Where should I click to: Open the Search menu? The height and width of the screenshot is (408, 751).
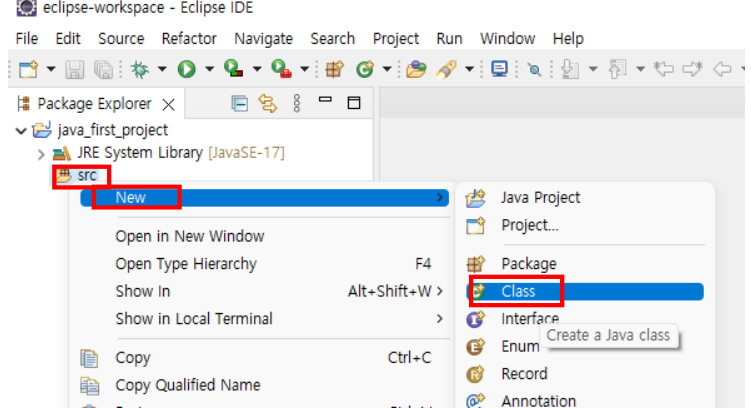coord(332,38)
